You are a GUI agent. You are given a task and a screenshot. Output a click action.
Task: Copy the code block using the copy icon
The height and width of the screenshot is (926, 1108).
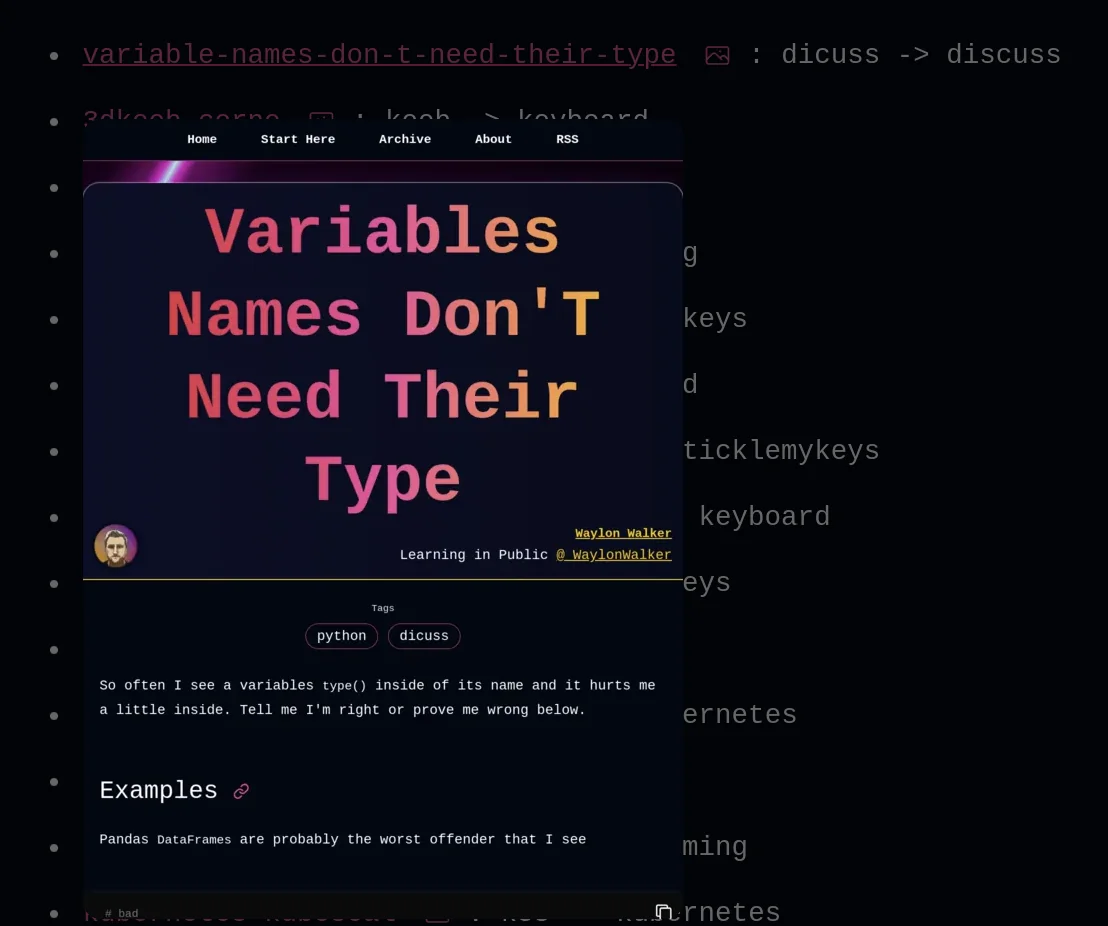663,911
